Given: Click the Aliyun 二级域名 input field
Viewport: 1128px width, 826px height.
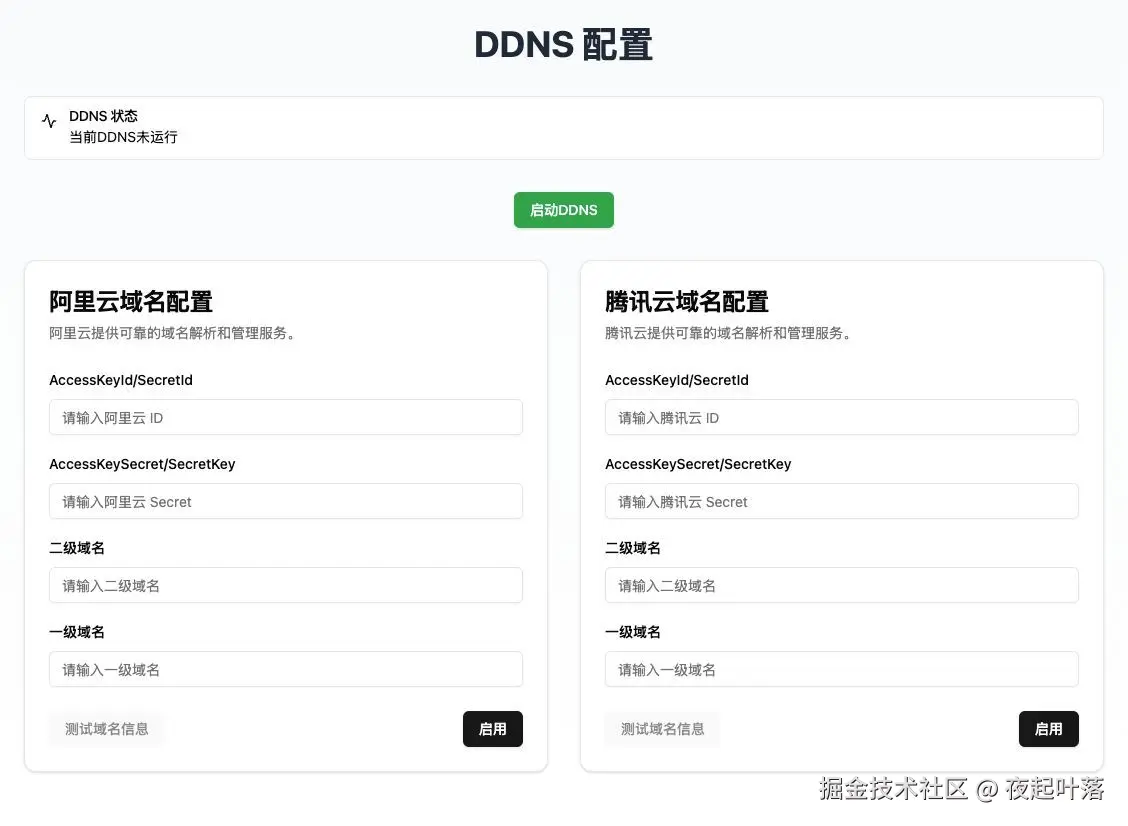Looking at the screenshot, I should click(x=286, y=586).
